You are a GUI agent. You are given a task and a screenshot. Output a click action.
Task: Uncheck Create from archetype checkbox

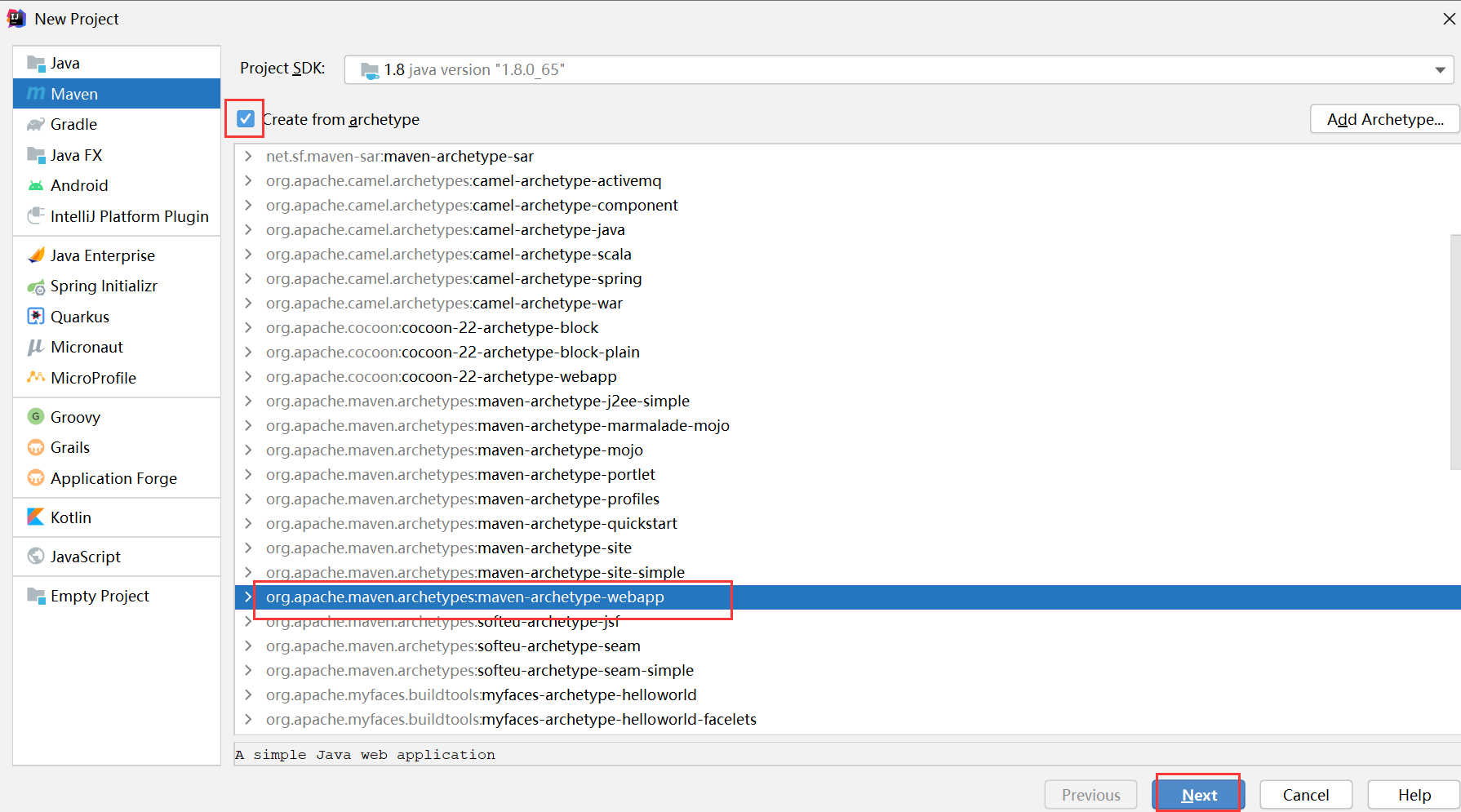pos(245,119)
